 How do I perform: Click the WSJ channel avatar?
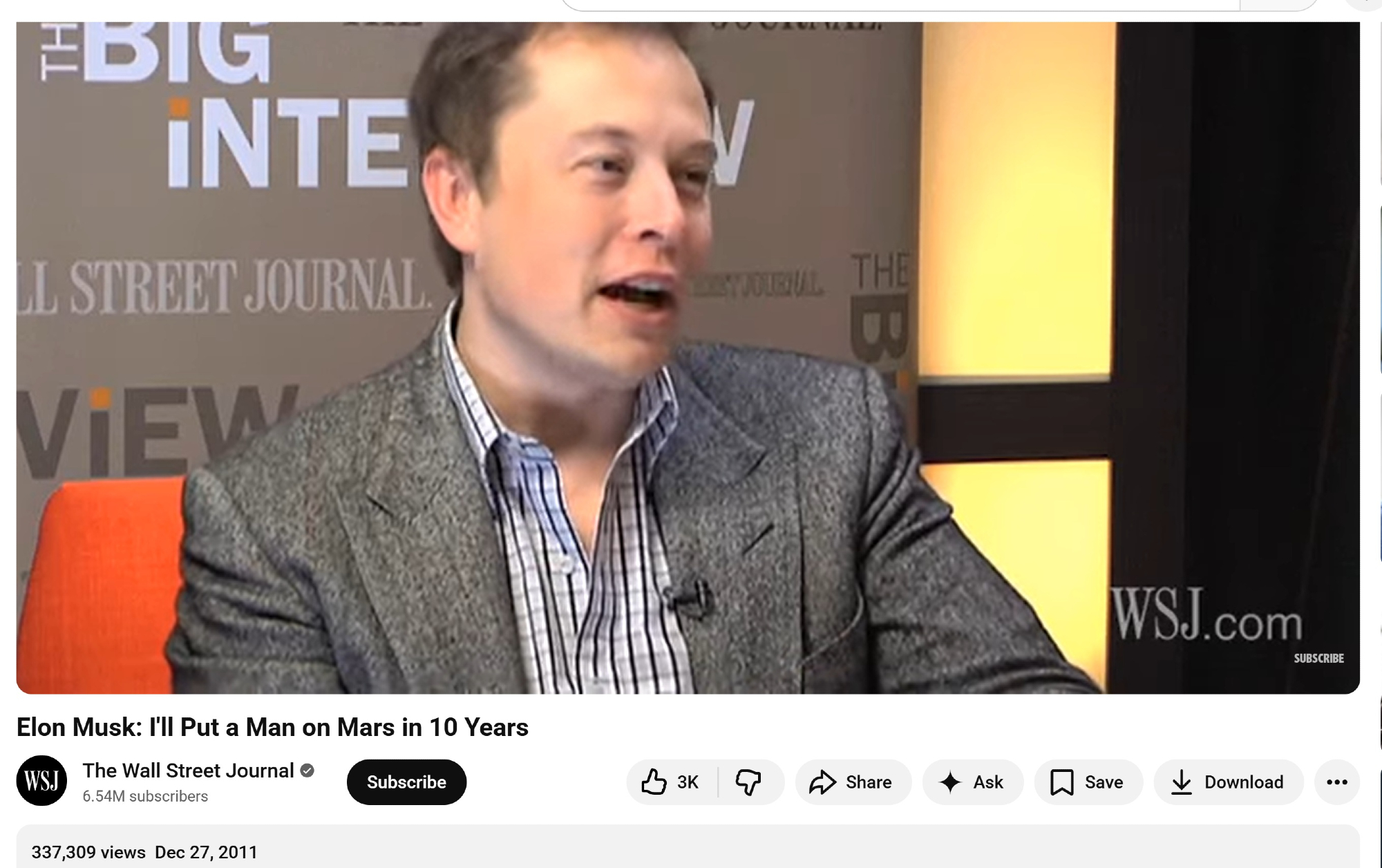(x=41, y=781)
